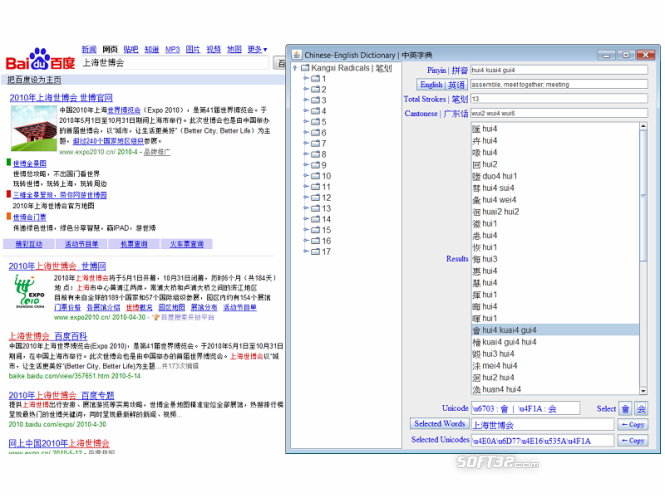Select simplified character 会 button
The width and height of the screenshot is (665, 498).
pyautogui.click(x=641, y=409)
